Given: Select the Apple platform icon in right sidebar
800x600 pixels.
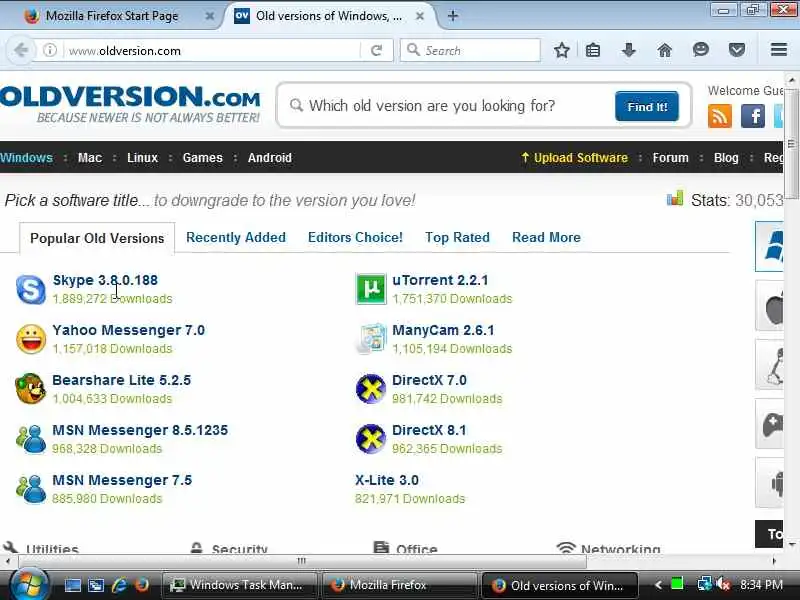Looking at the screenshot, I should [x=769, y=305].
